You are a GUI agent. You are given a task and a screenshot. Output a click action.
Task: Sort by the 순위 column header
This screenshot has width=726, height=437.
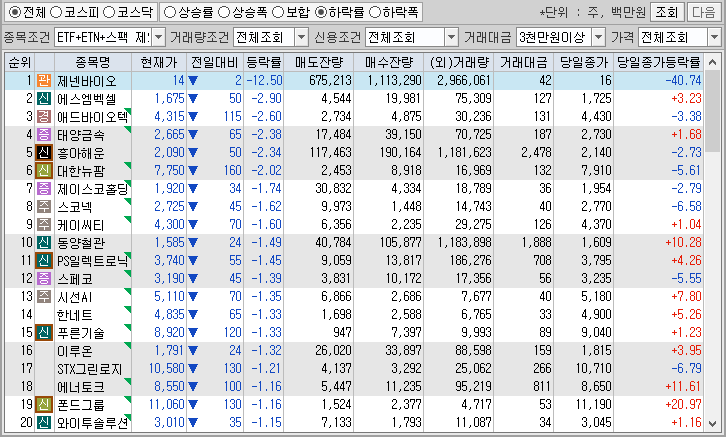[x=19, y=62]
